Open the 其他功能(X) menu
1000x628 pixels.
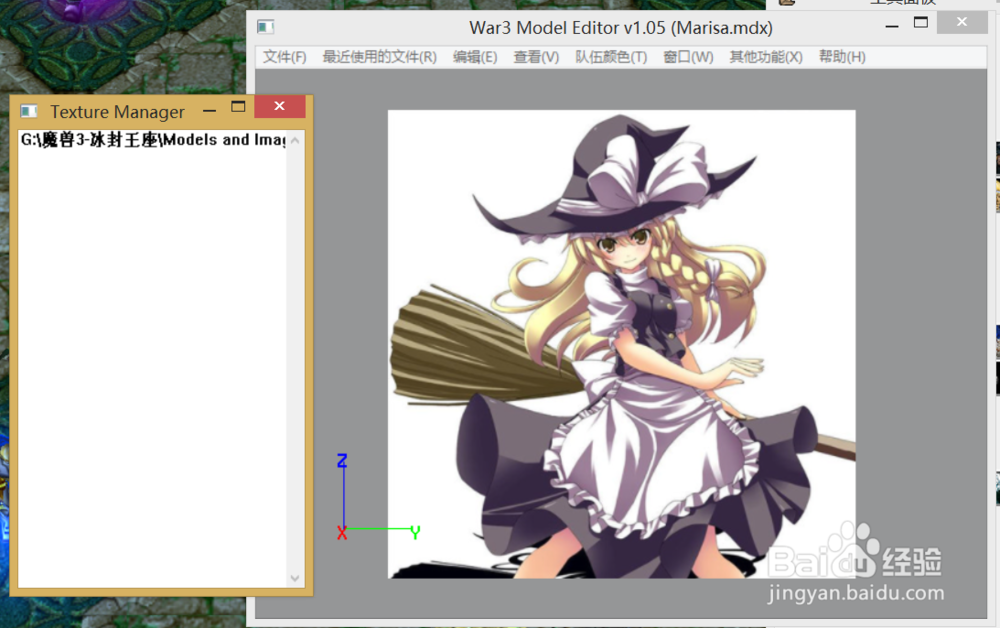[x=766, y=57]
